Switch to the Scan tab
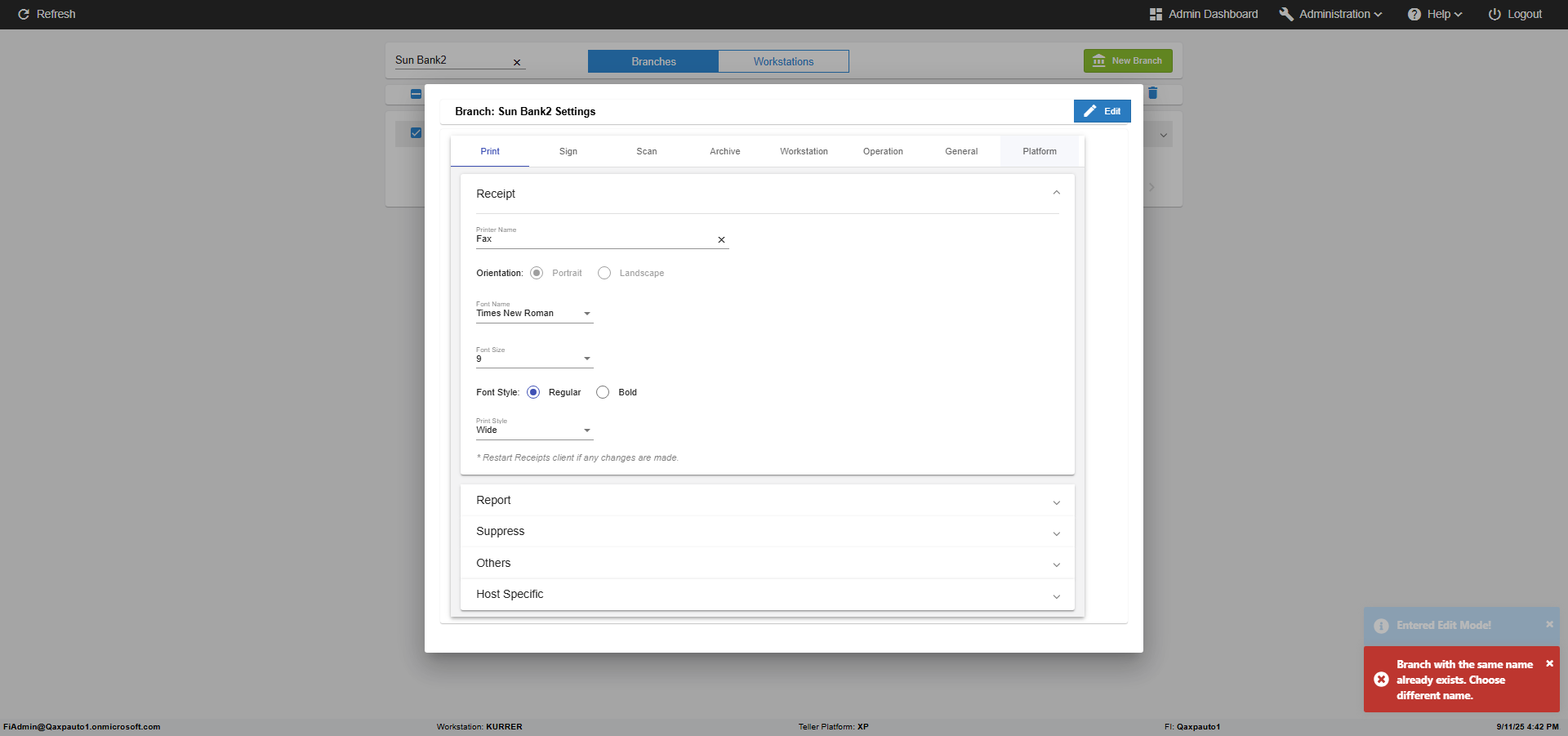The height and width of the screenshot is (736, 1568). (x=647, y=151)
